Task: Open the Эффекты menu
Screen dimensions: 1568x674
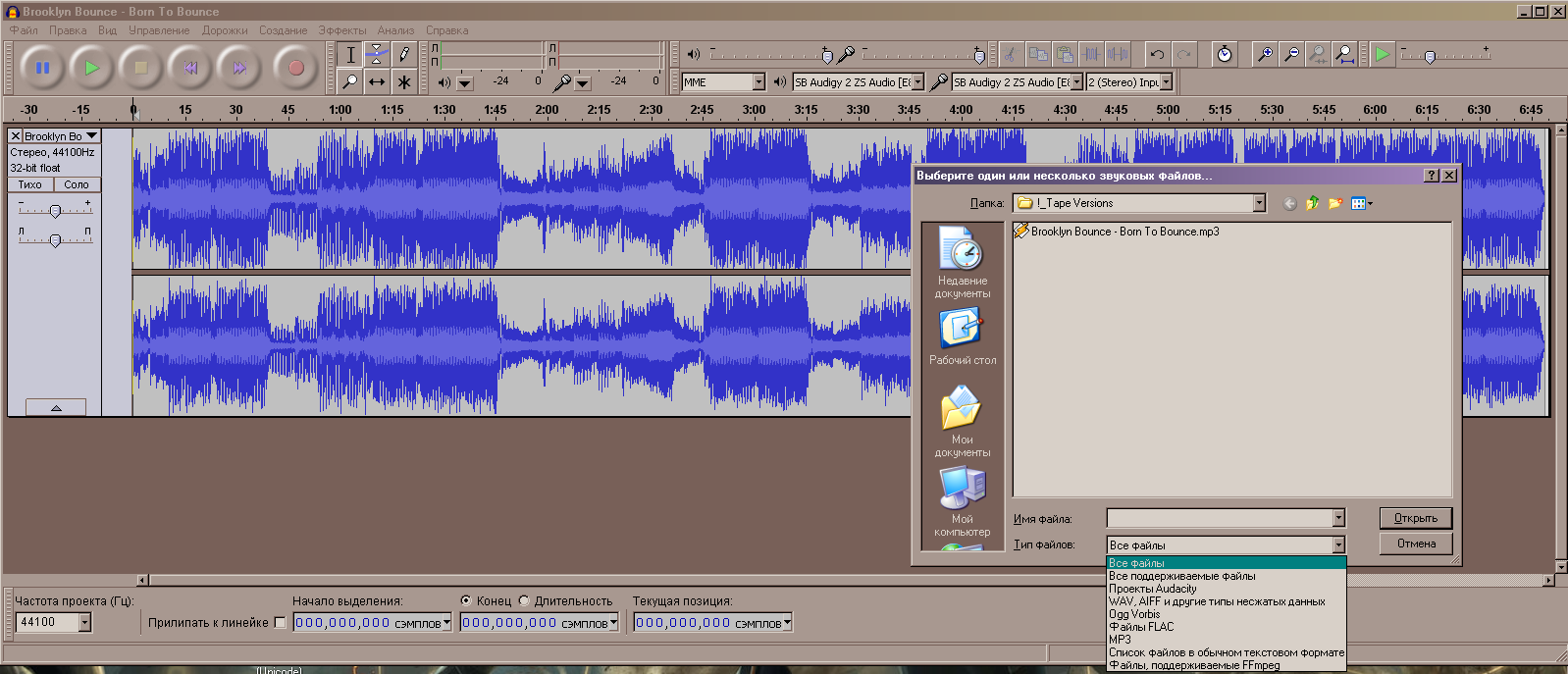Action: click(341, 30)
